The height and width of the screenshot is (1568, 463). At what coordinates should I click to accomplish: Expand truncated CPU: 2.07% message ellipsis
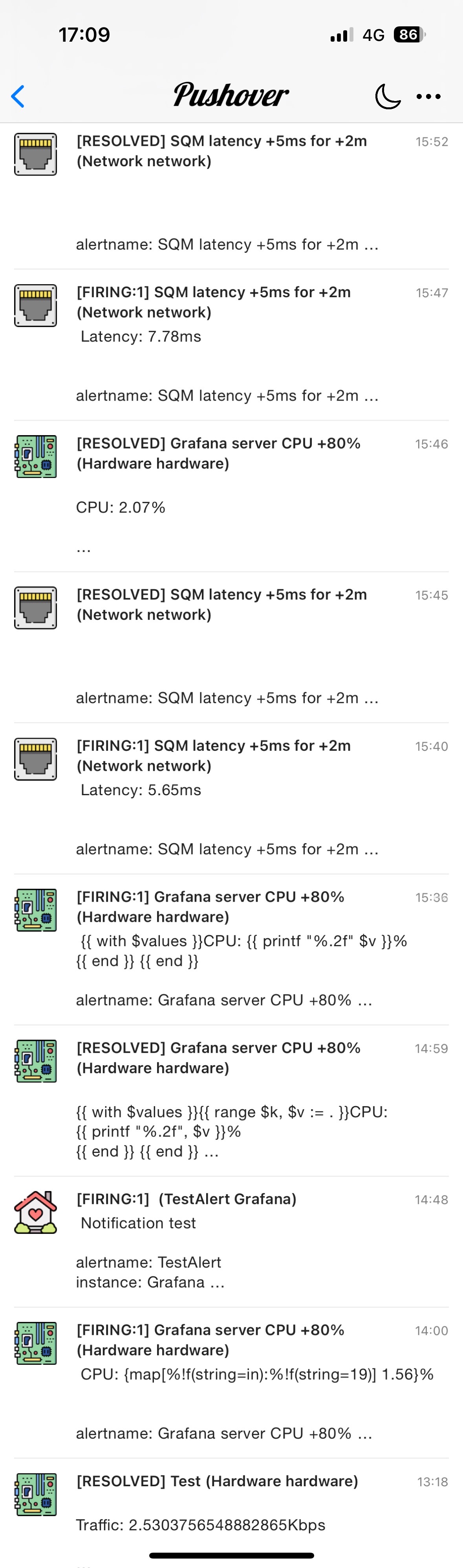coord(83,548)
